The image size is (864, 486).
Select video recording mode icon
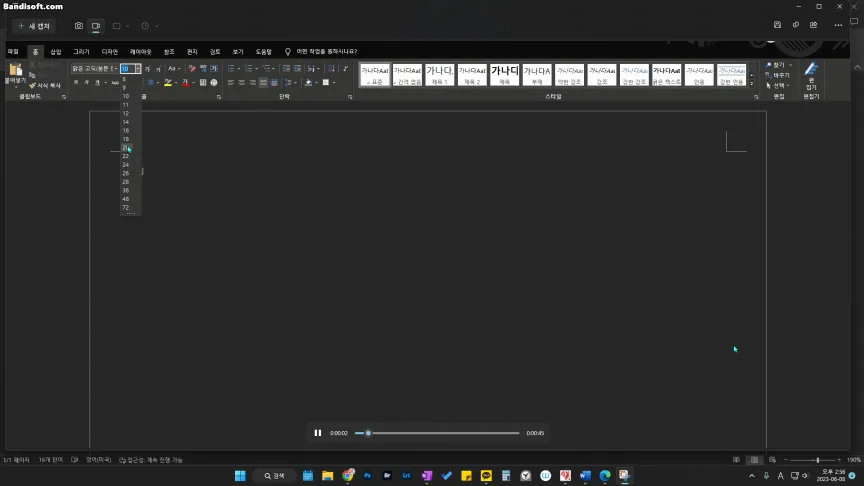click(96, 26)
